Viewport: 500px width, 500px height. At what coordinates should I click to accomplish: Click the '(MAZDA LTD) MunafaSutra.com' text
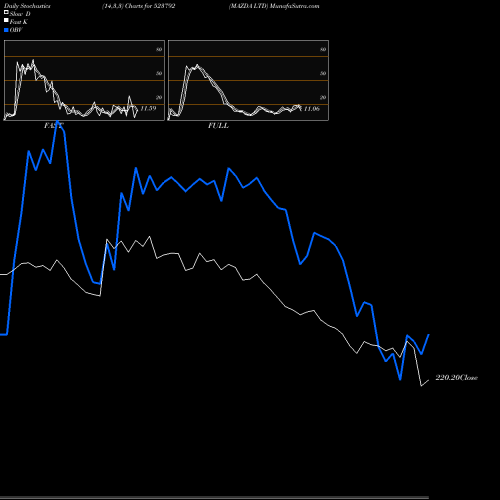point(274,6)
